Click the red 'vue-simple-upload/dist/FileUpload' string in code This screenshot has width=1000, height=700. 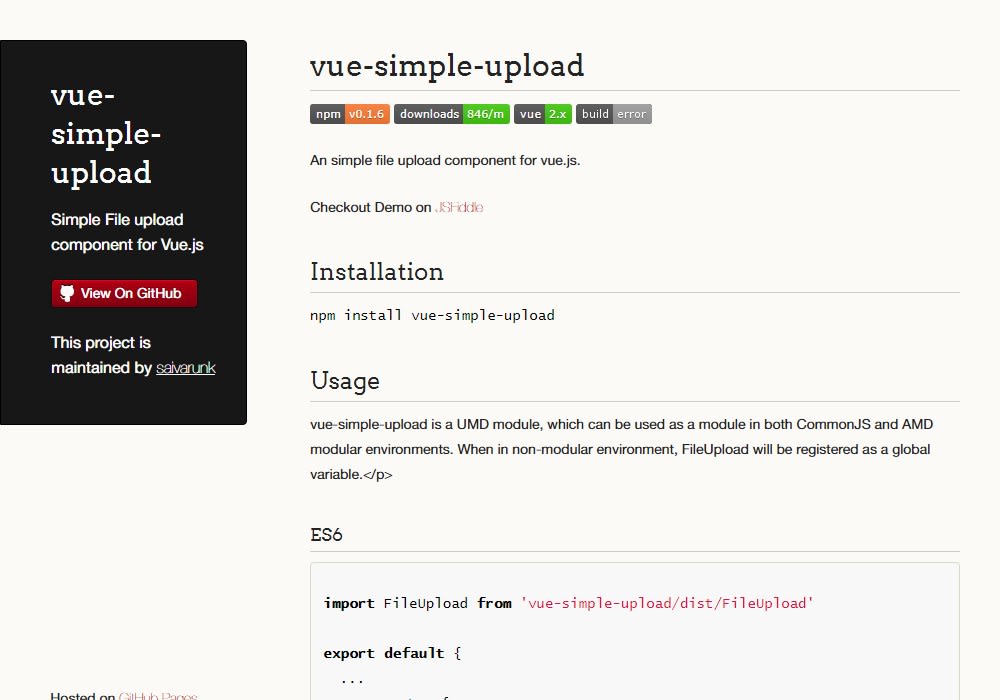[x=667, y=603]
